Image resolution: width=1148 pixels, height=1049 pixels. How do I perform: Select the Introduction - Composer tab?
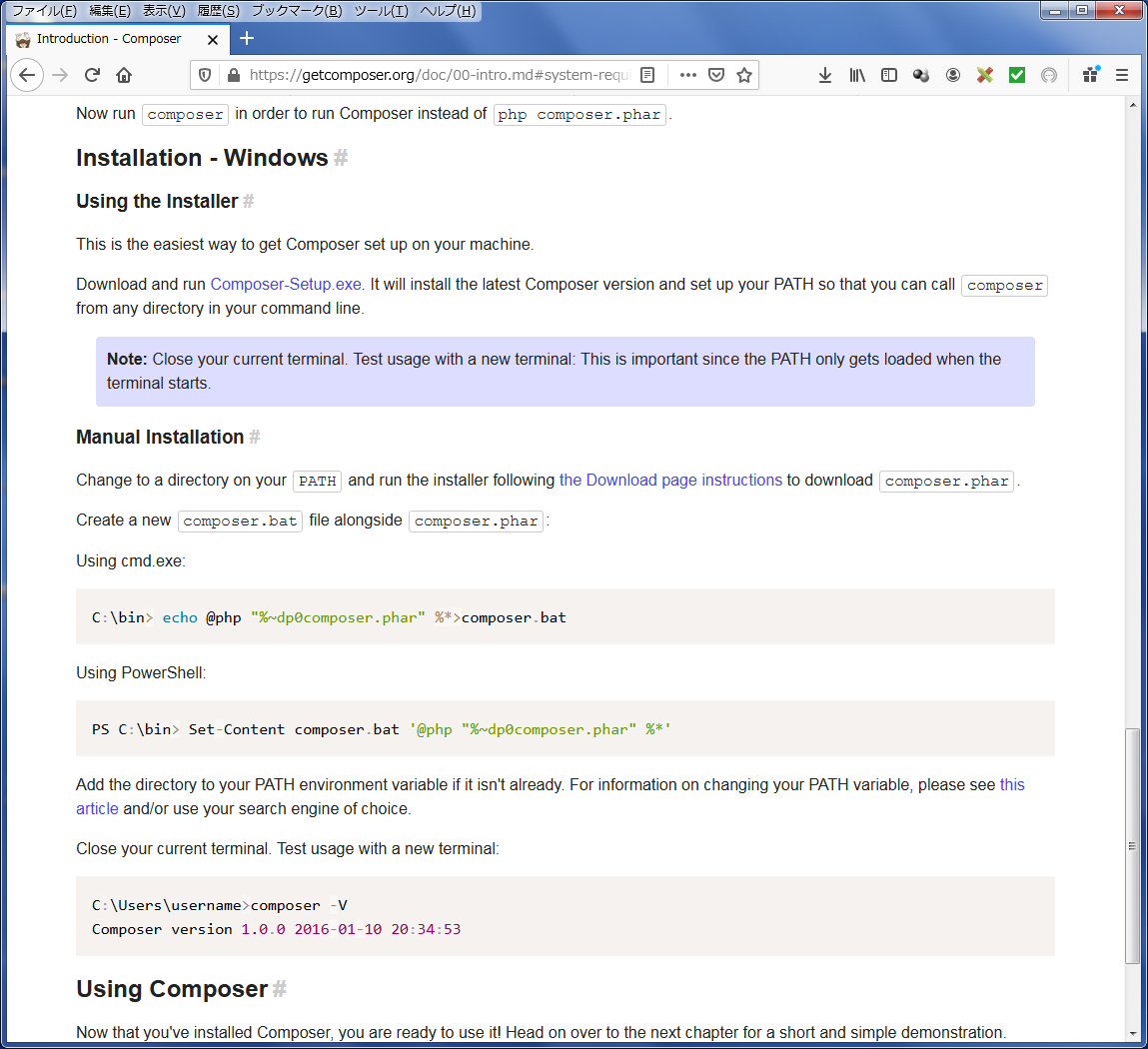[119, 39]
